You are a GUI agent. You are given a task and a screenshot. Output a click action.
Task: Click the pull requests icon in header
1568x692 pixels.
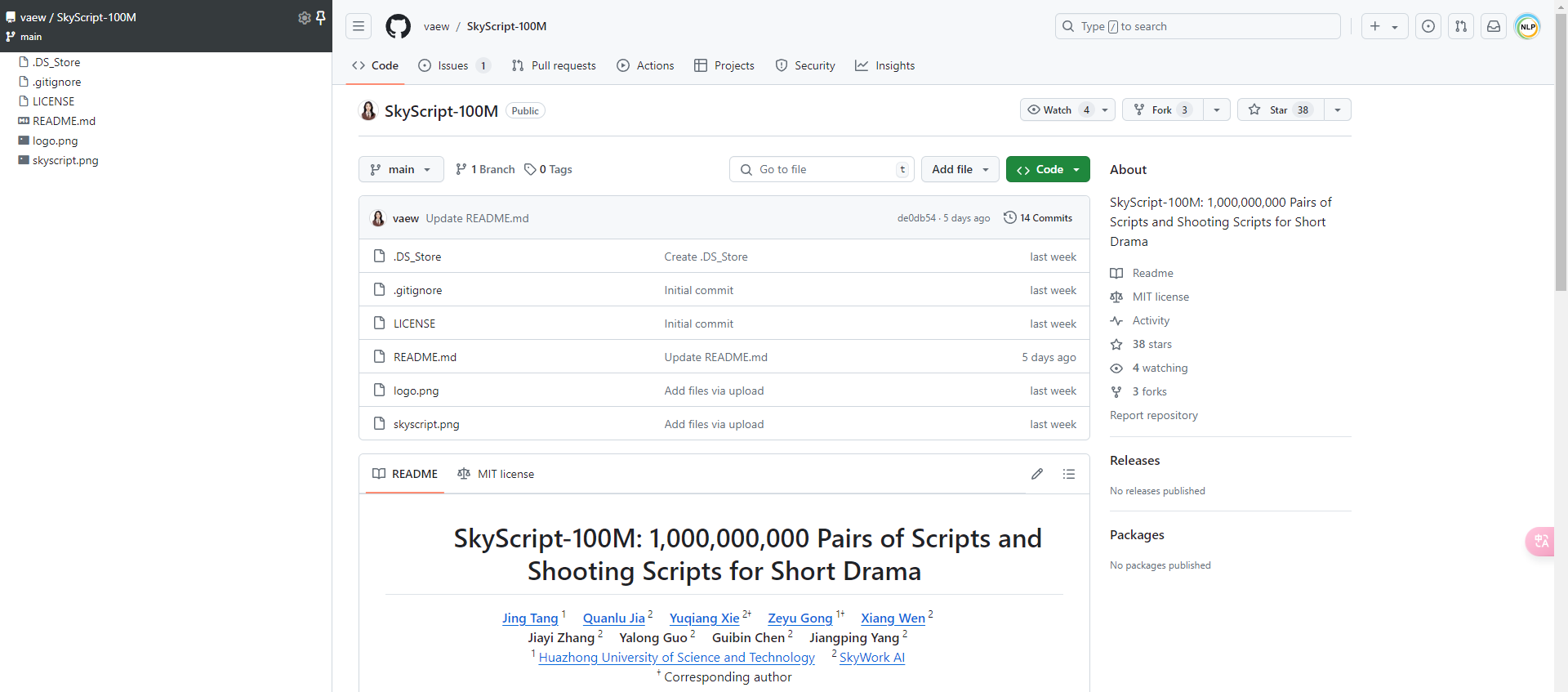pyautogui.click(x=1461, y=26)
